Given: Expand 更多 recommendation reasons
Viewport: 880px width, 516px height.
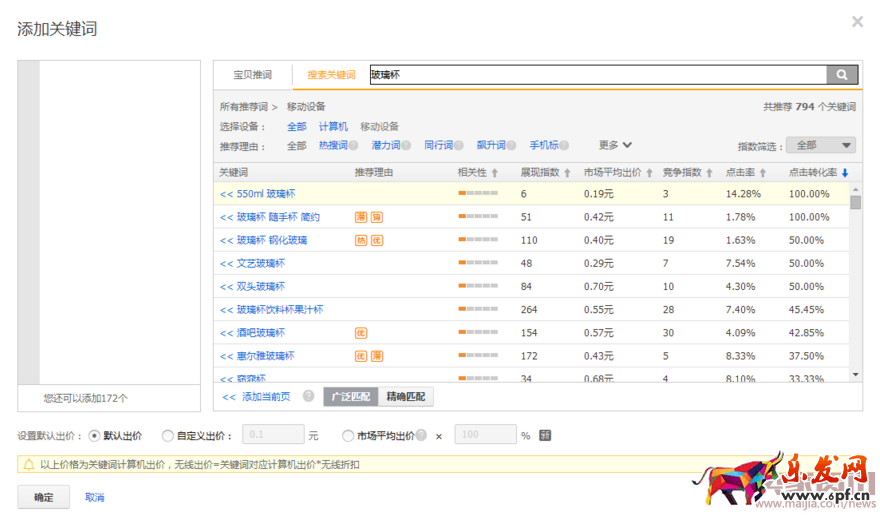Looking at the screenshot, I should coord(615,145).
